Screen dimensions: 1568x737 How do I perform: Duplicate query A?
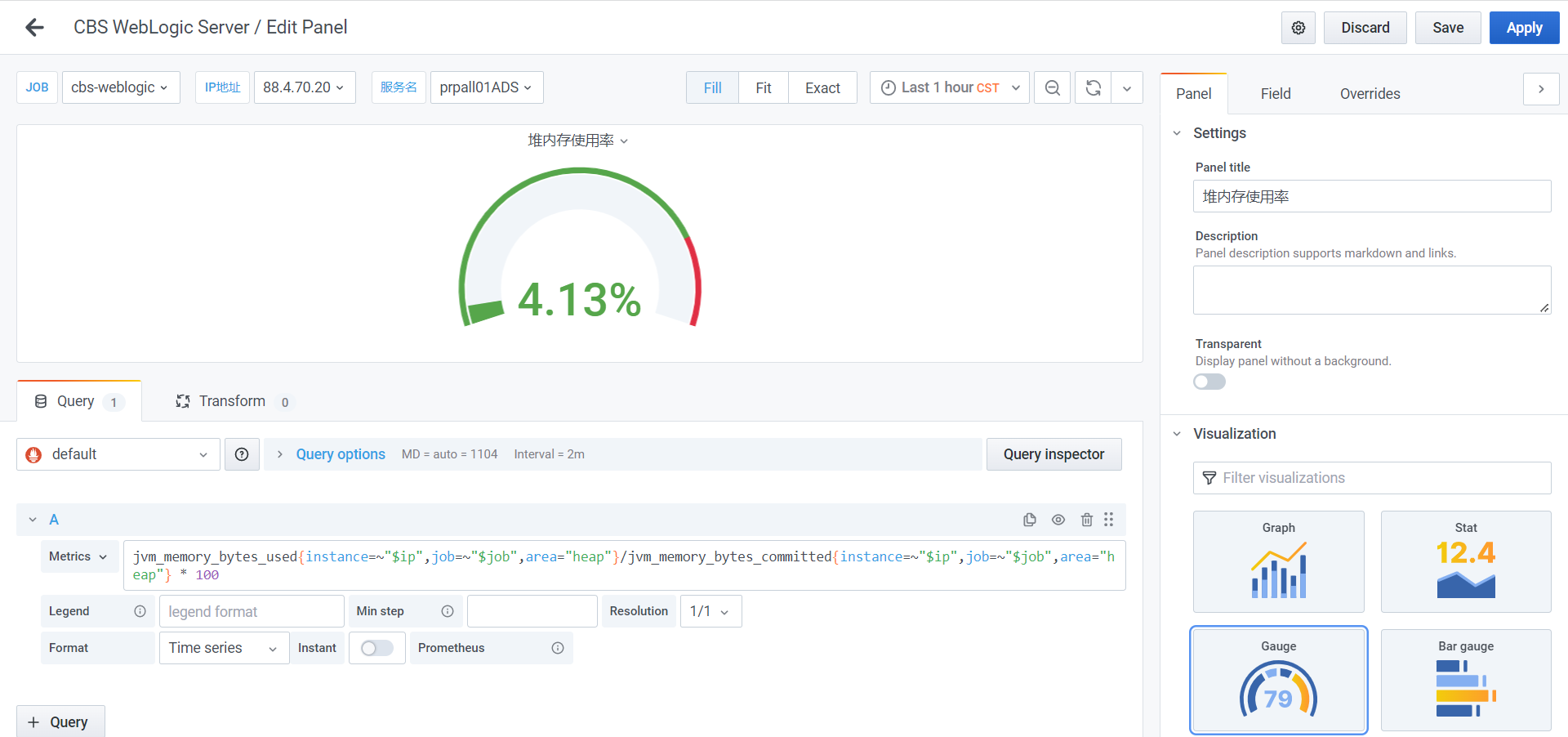tap(1030, 520)
